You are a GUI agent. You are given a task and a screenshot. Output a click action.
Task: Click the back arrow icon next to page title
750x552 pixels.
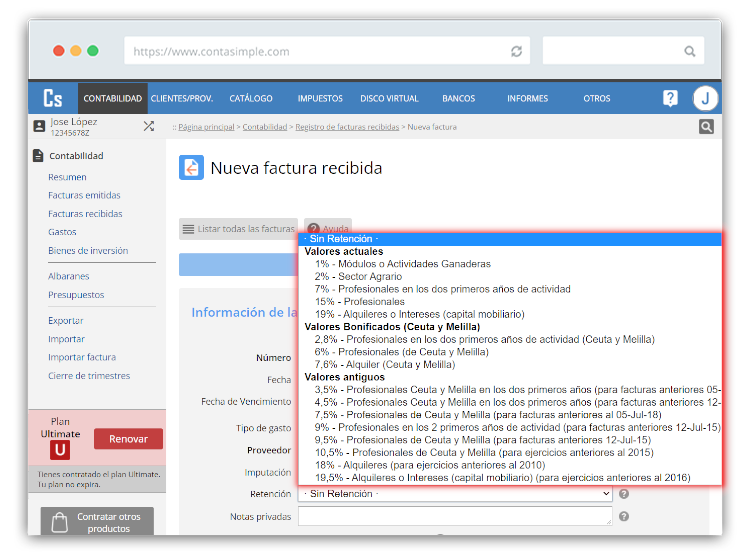click(191, 168)
